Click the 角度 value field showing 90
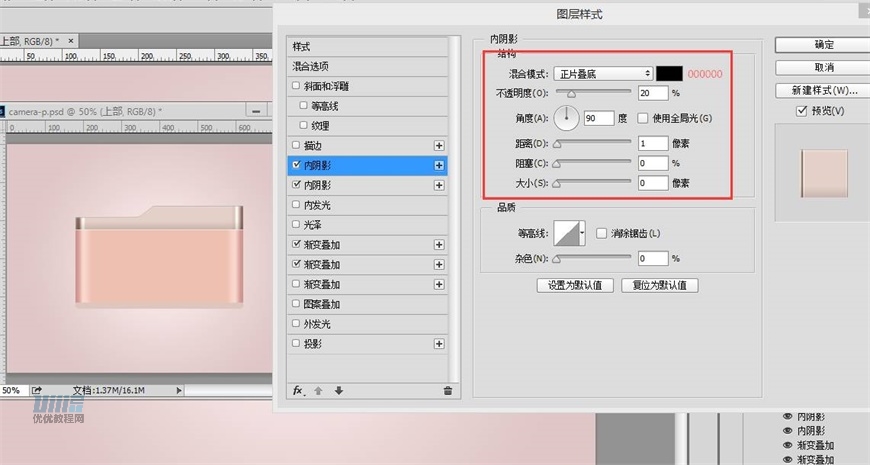870x465 pixels. [599, 118]
